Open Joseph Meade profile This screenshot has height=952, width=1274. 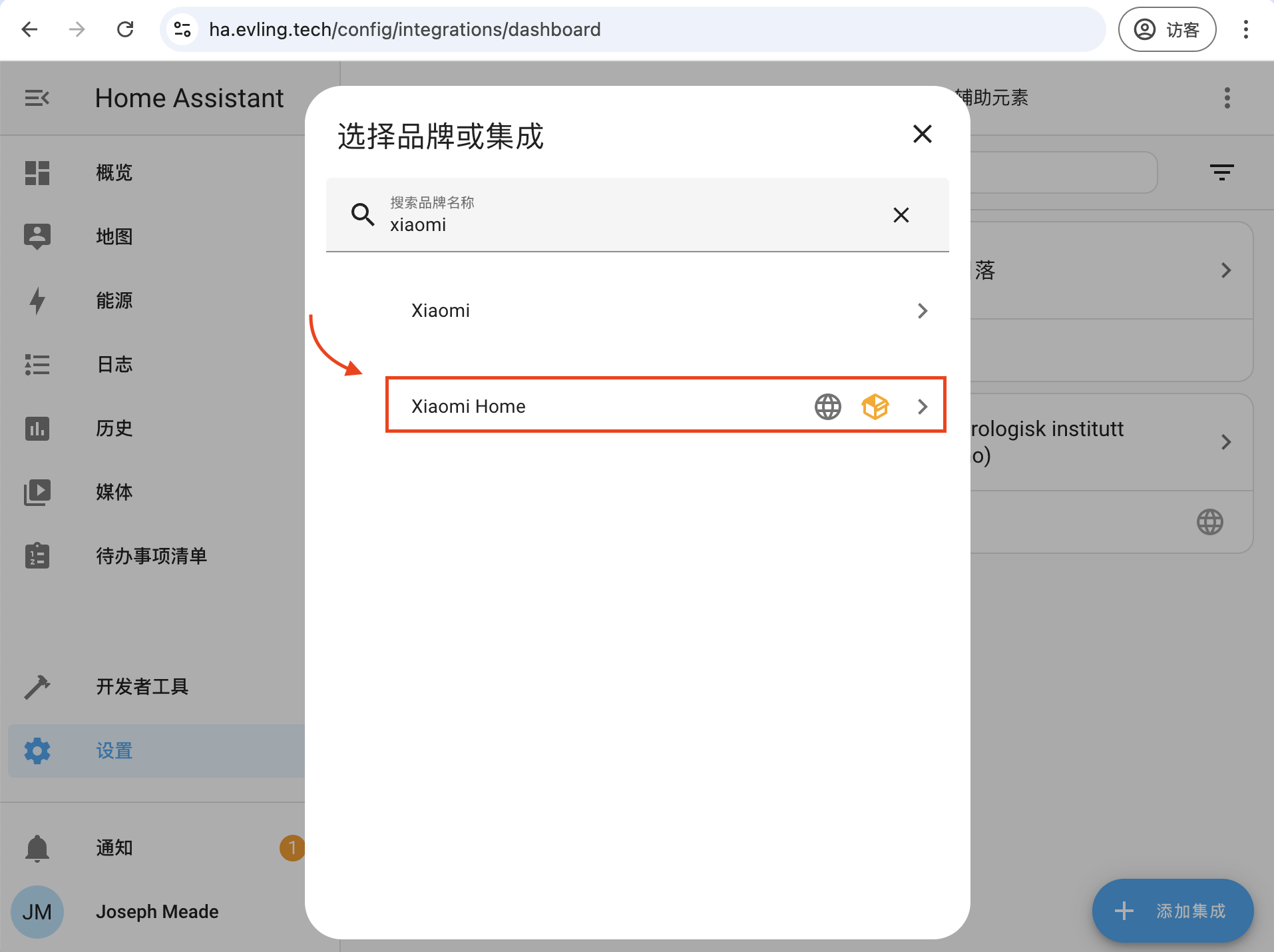(157, 912)
